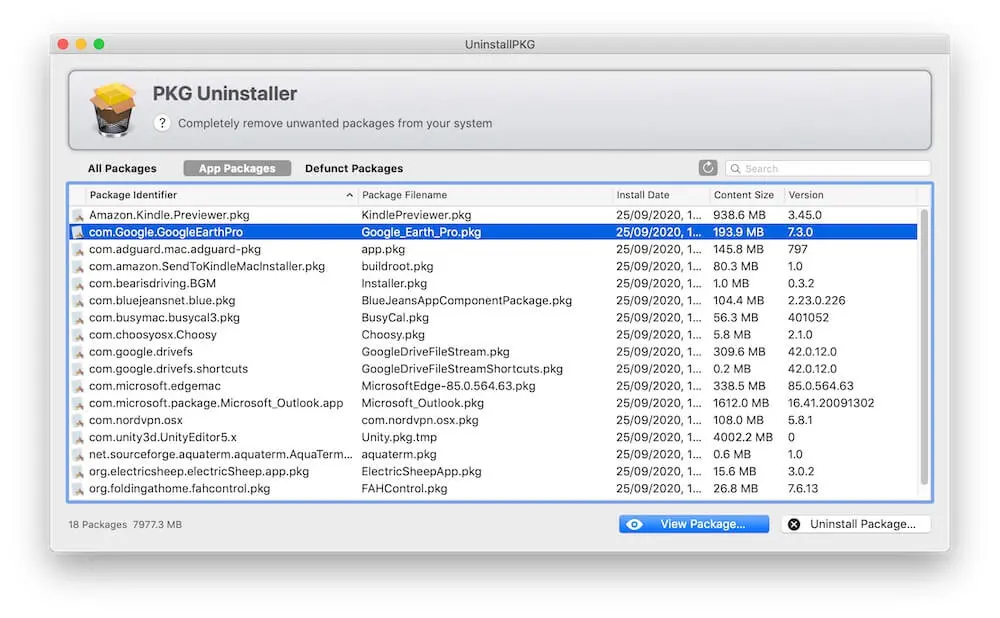Click filename Google_Earth_Pro.pkg

coord(421,232)
